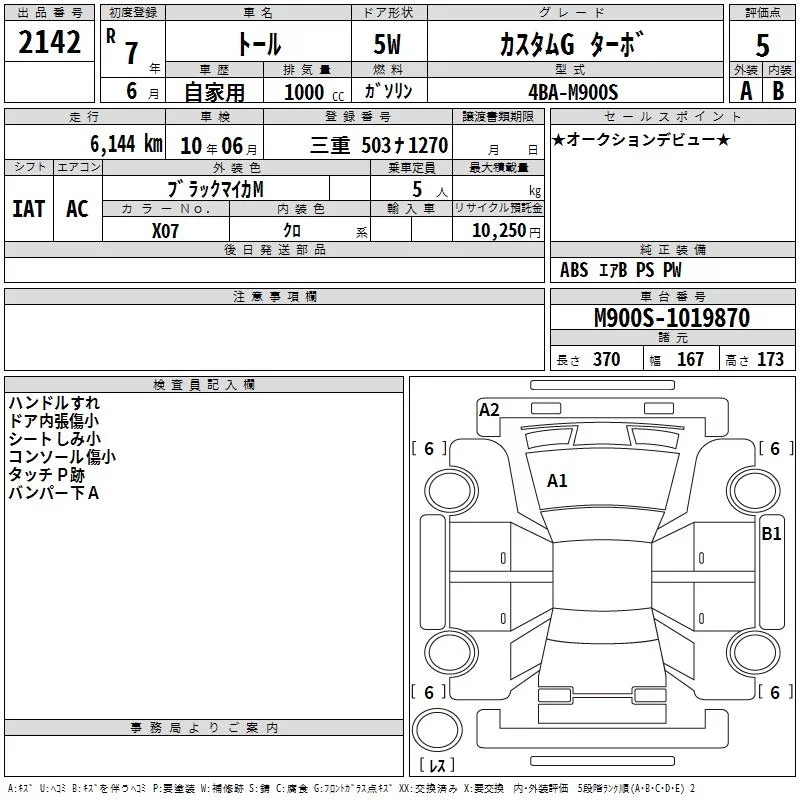Click the A1 marker on the hood

[x=557, y=481]
